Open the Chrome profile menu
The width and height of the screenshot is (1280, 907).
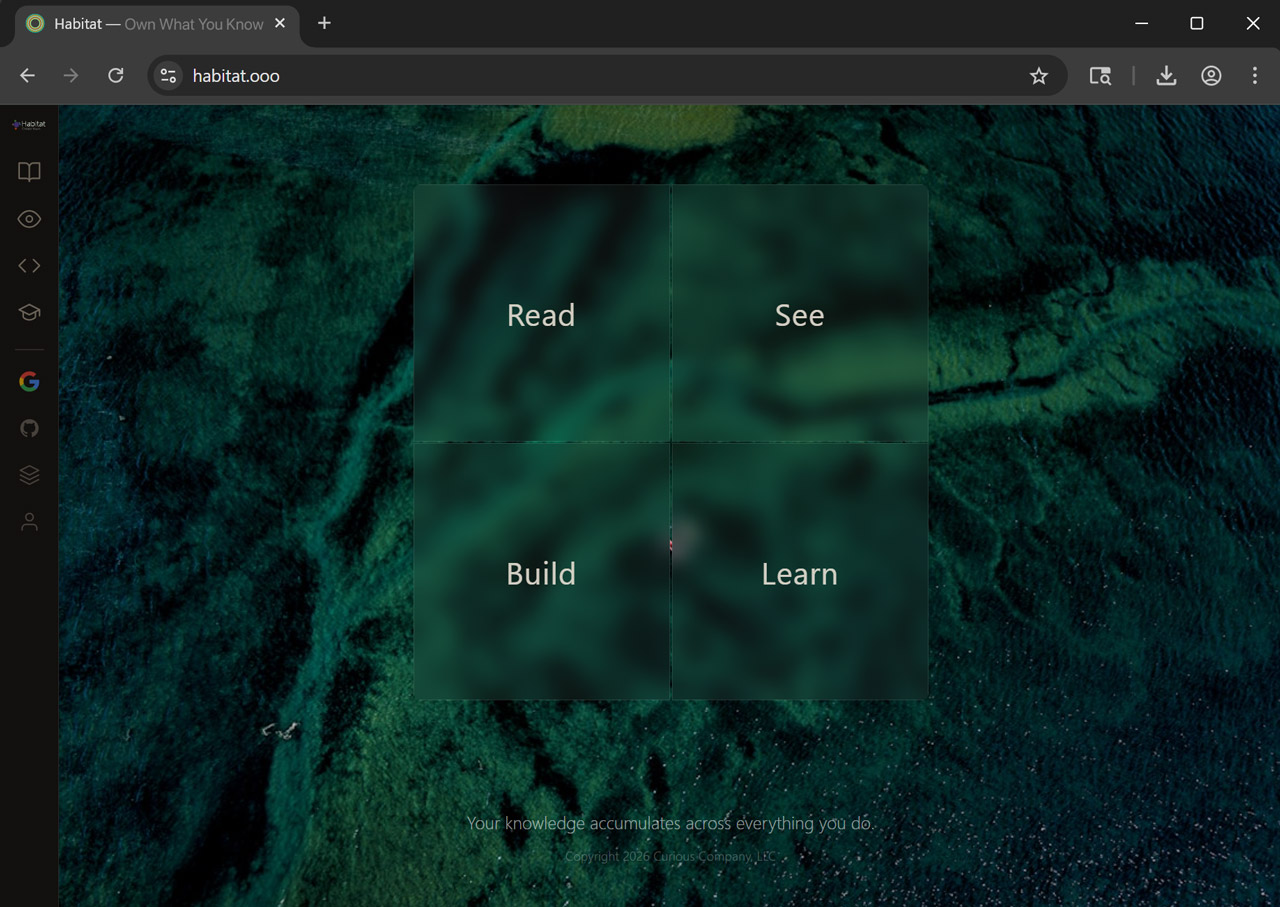(x=1211, y=76)
